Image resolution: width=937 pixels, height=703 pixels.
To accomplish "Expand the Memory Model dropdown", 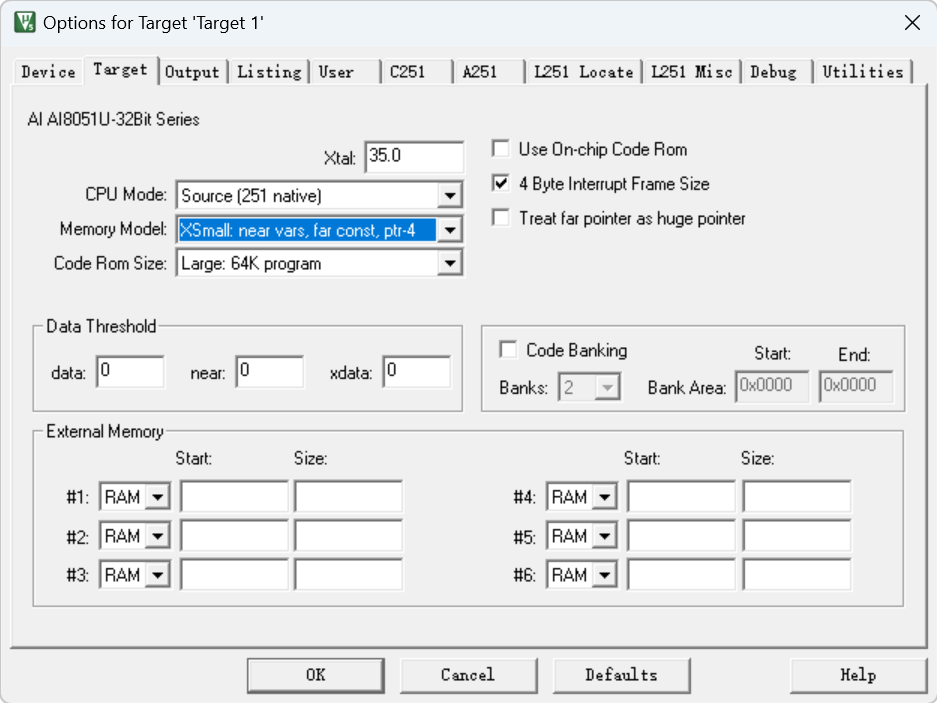I will pos(450,230).
